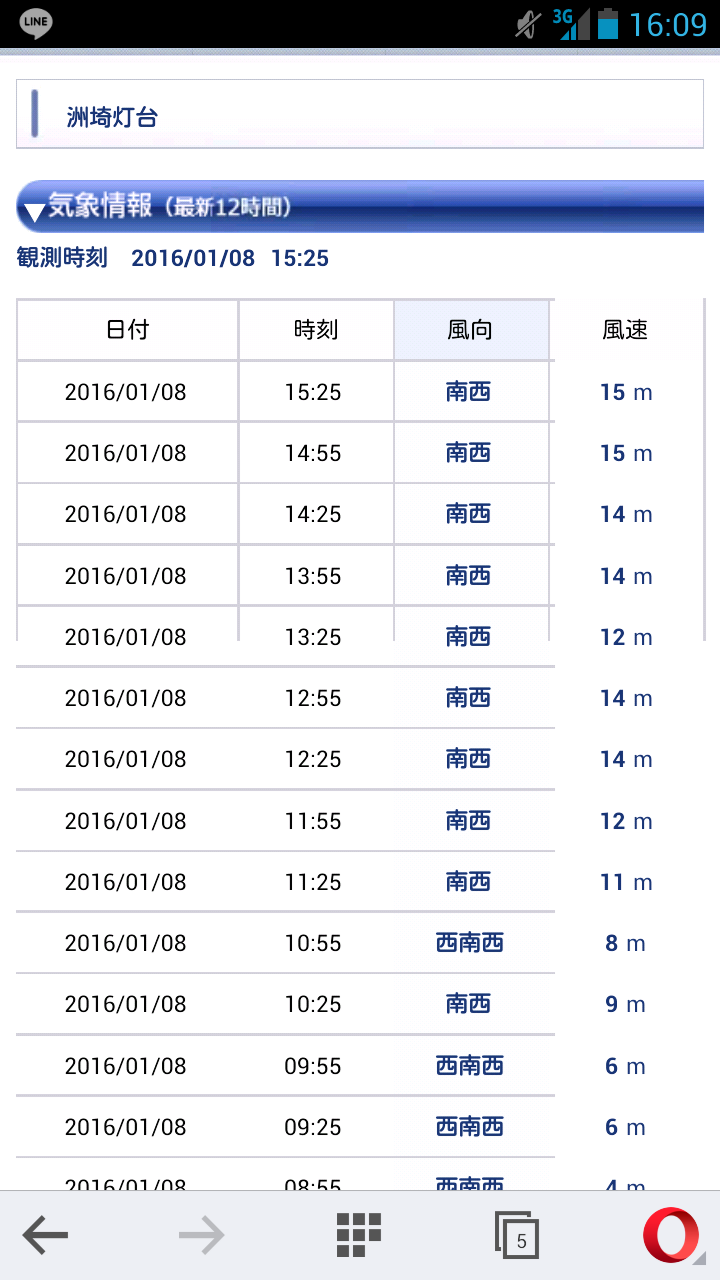This screenshot has width=720, height=1280.
Task: Tap the browser back arrow
Action: [x=45, y=1237]
